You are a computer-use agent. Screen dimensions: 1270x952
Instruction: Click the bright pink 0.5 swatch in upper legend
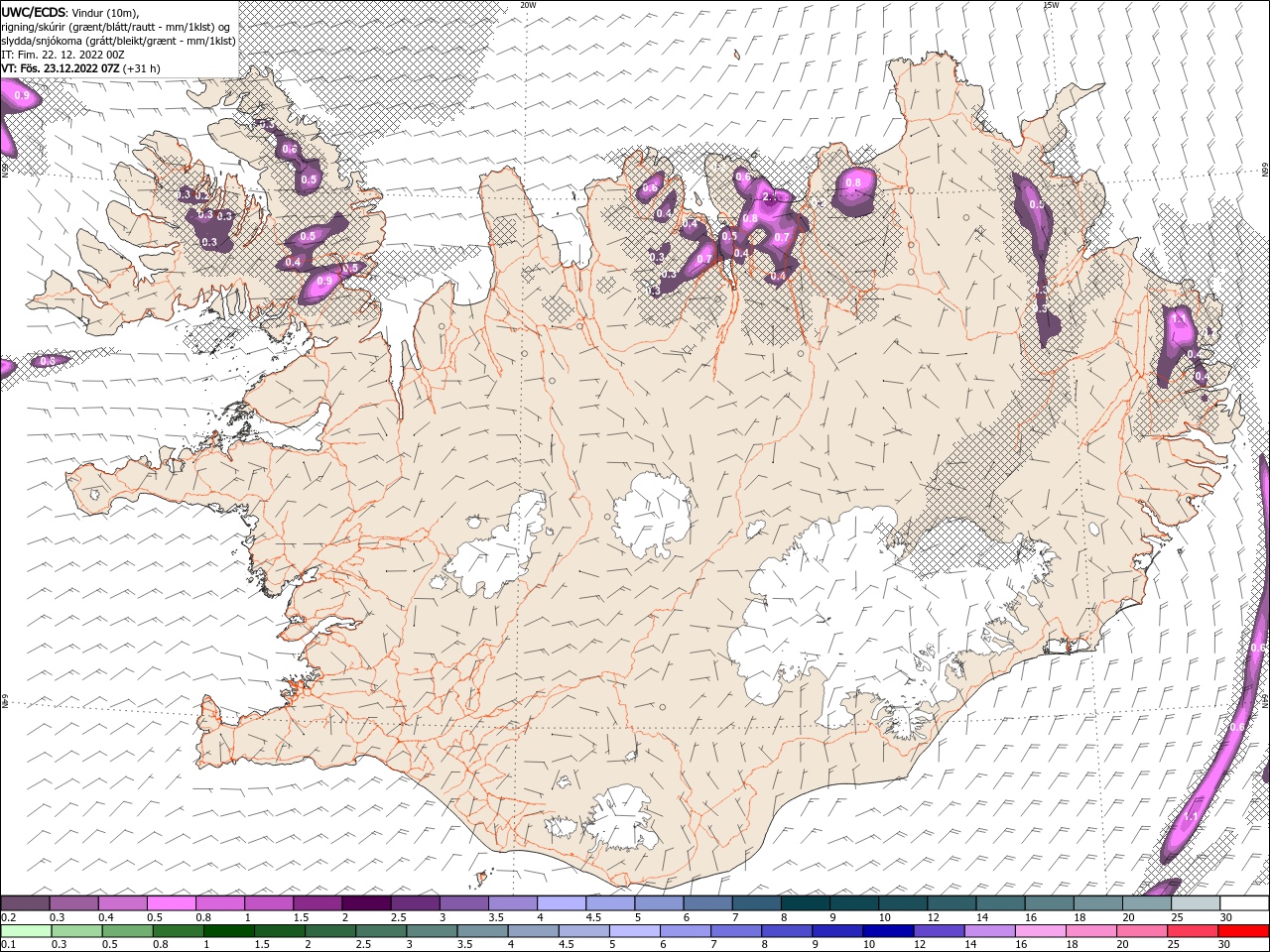[172, 903]
